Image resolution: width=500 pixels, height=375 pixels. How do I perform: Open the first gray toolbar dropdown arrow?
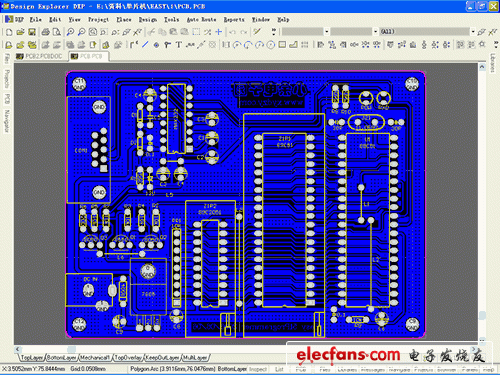[327, 32]
